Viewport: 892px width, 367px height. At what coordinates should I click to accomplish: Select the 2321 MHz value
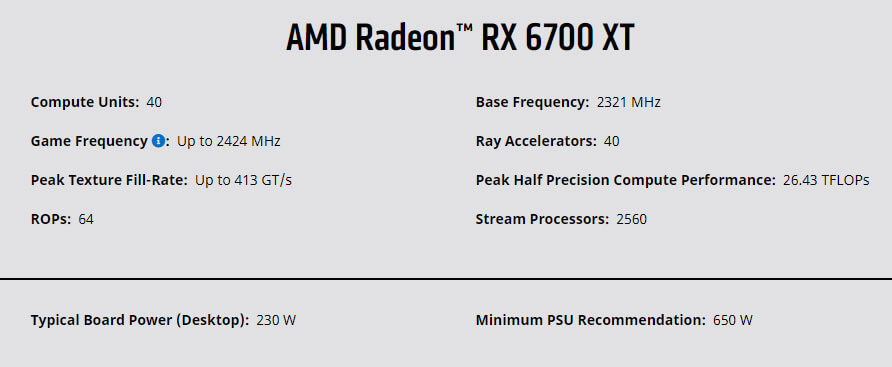pos(629,102)
